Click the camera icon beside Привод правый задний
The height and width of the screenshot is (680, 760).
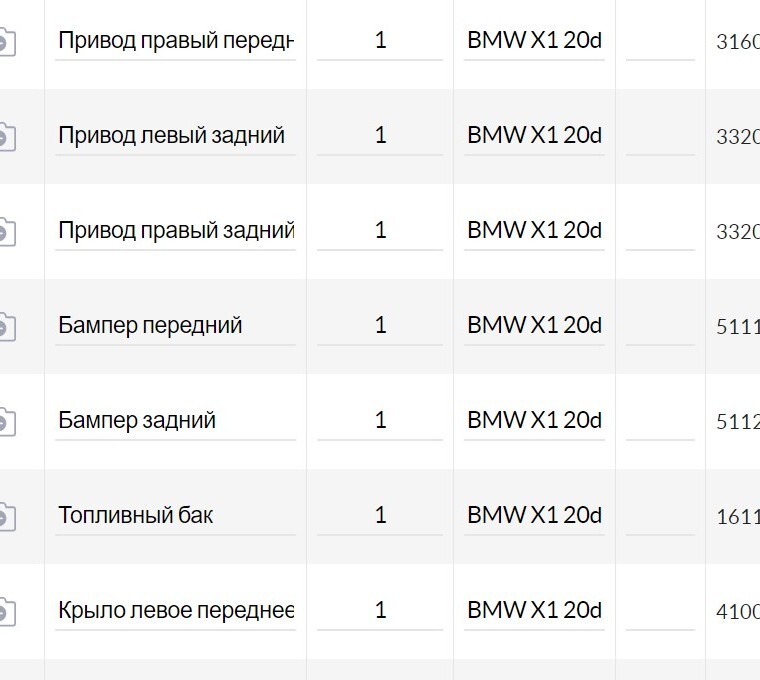[6, 232]
